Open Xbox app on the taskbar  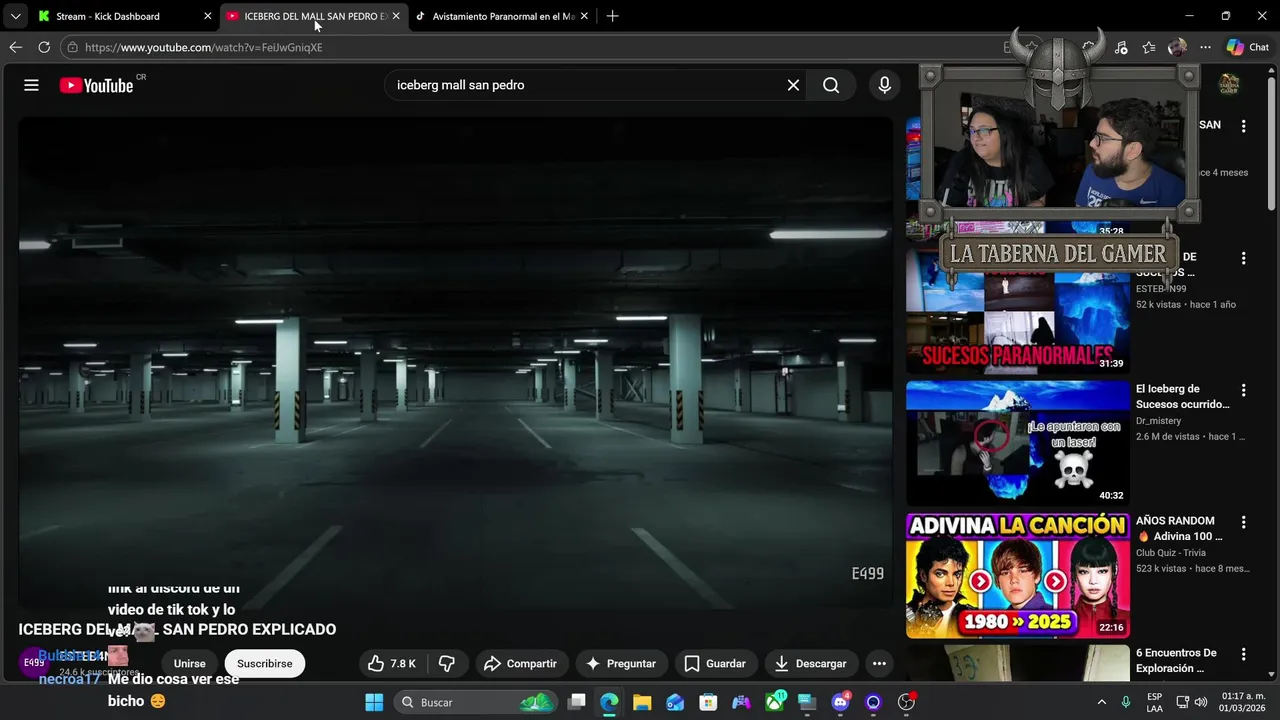774,702
